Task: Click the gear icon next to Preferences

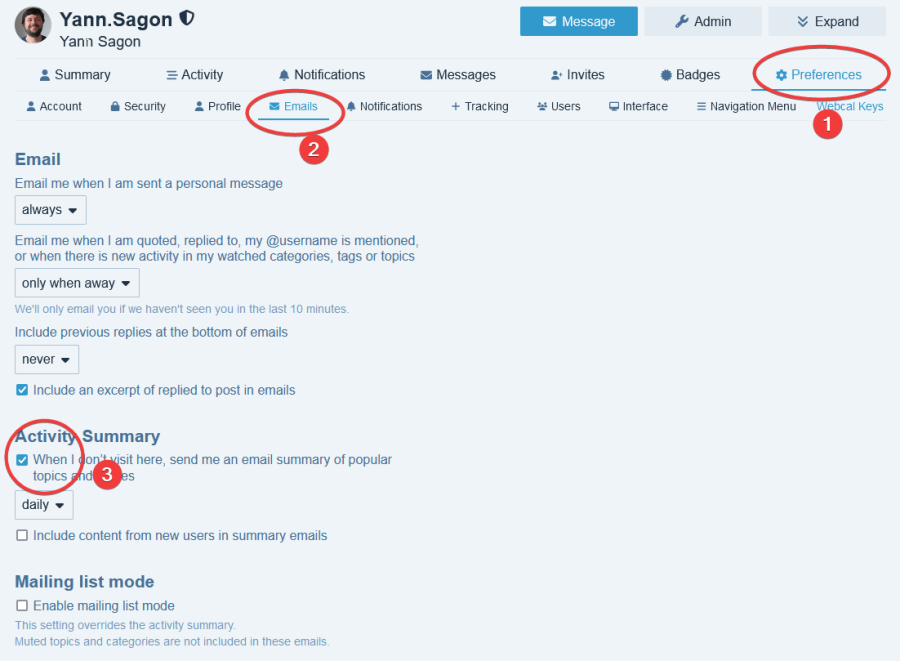Action: tap(781, 75)
